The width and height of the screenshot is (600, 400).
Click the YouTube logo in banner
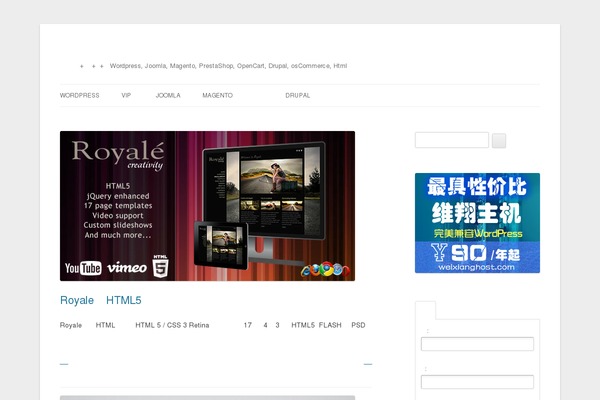point(83,268)
